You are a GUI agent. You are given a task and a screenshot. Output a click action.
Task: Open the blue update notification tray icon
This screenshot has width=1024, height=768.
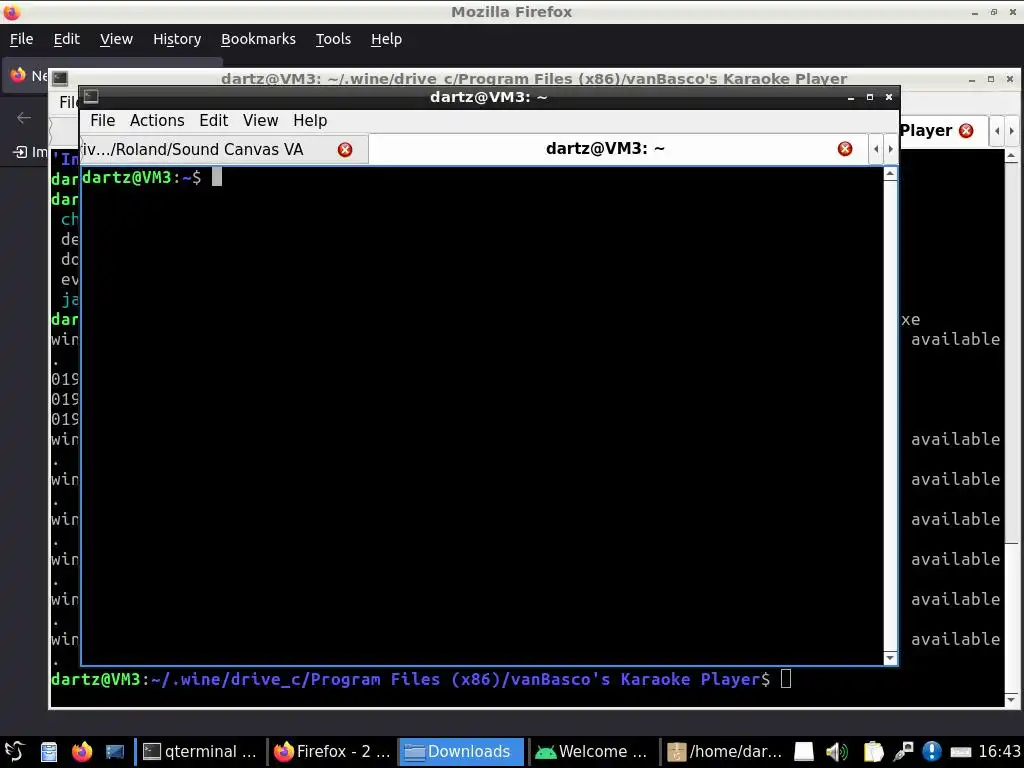pyautogui.click(x=932, y=752)
